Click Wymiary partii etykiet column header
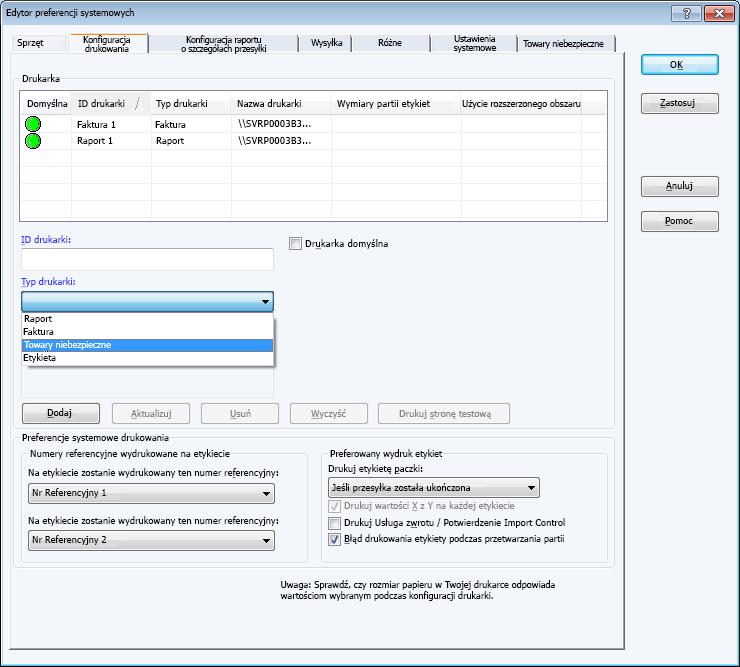The image size is (740, 667). coord(396,103)
